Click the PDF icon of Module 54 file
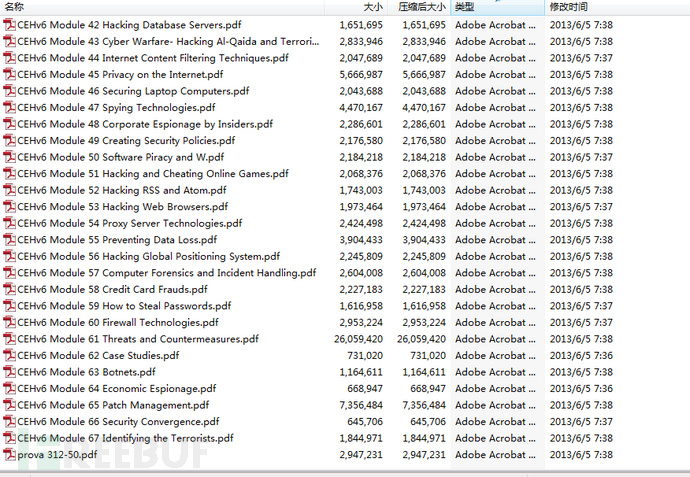Screen dimensions: 690x477 [9, 223]
